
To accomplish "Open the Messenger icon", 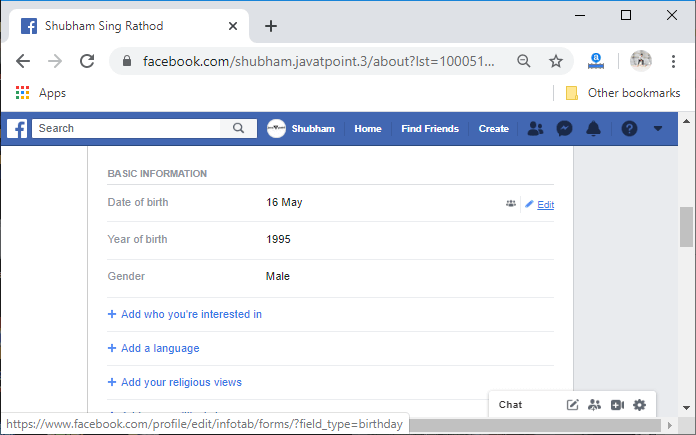I will click(x=564, y=129).
